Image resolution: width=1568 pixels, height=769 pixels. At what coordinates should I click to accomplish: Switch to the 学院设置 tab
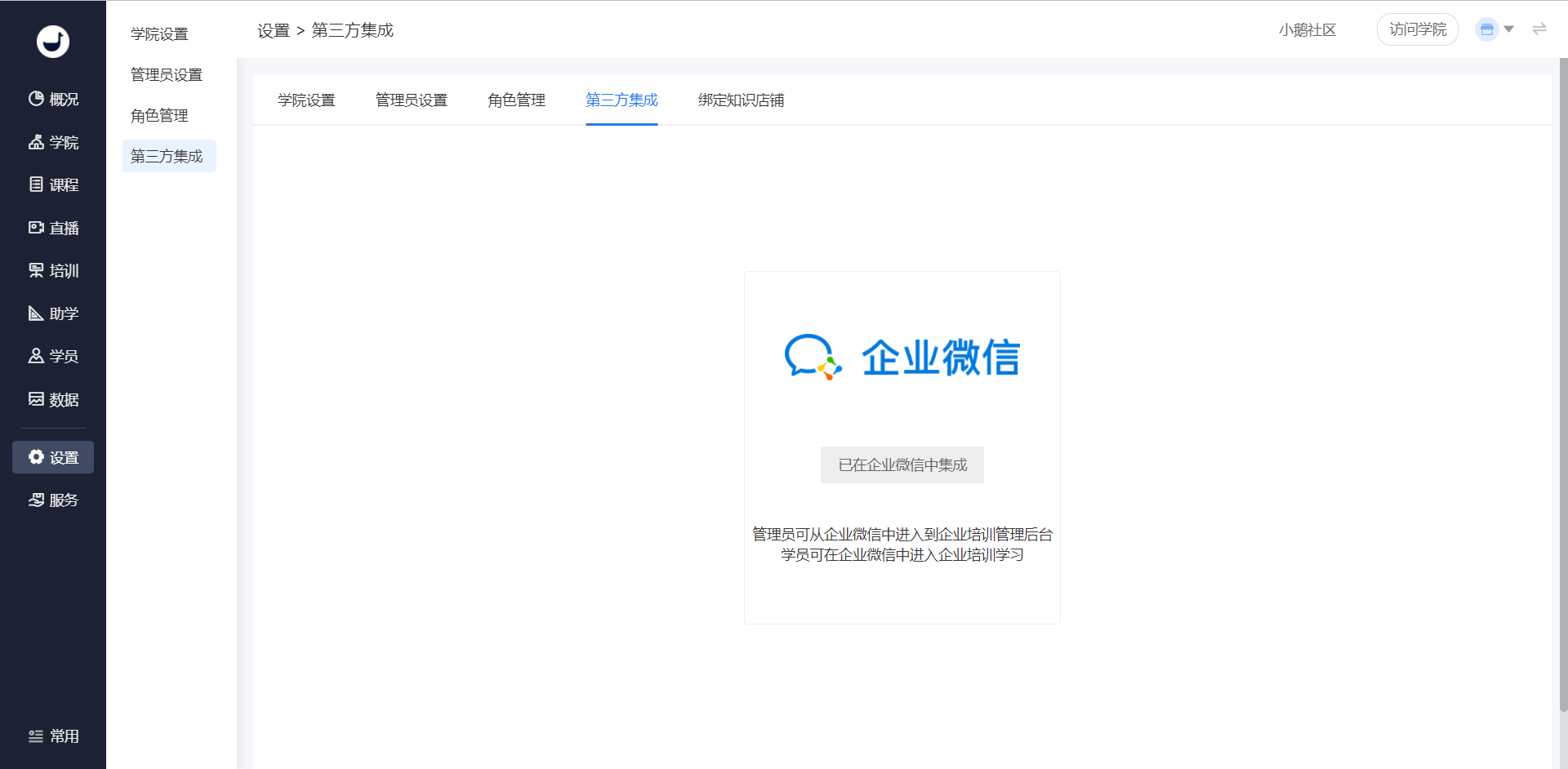[x=306, y=100]
